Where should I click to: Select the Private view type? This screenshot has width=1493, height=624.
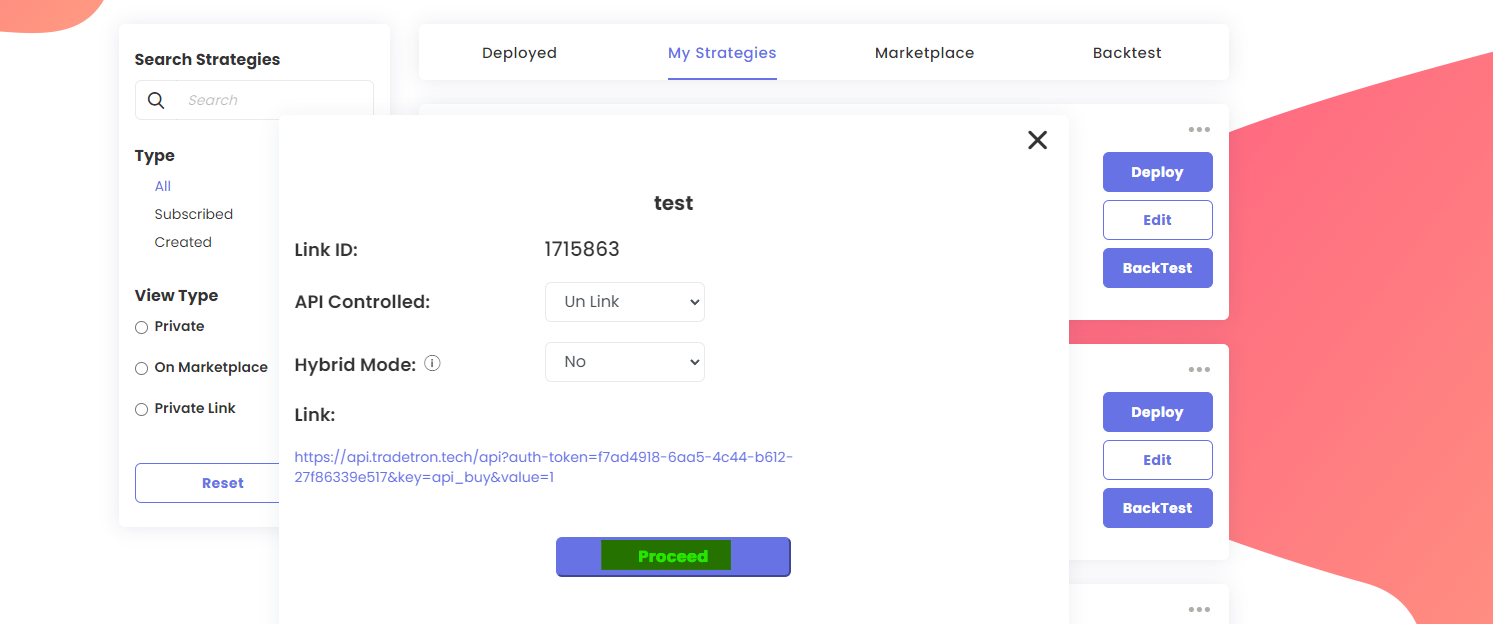point(141,326)
